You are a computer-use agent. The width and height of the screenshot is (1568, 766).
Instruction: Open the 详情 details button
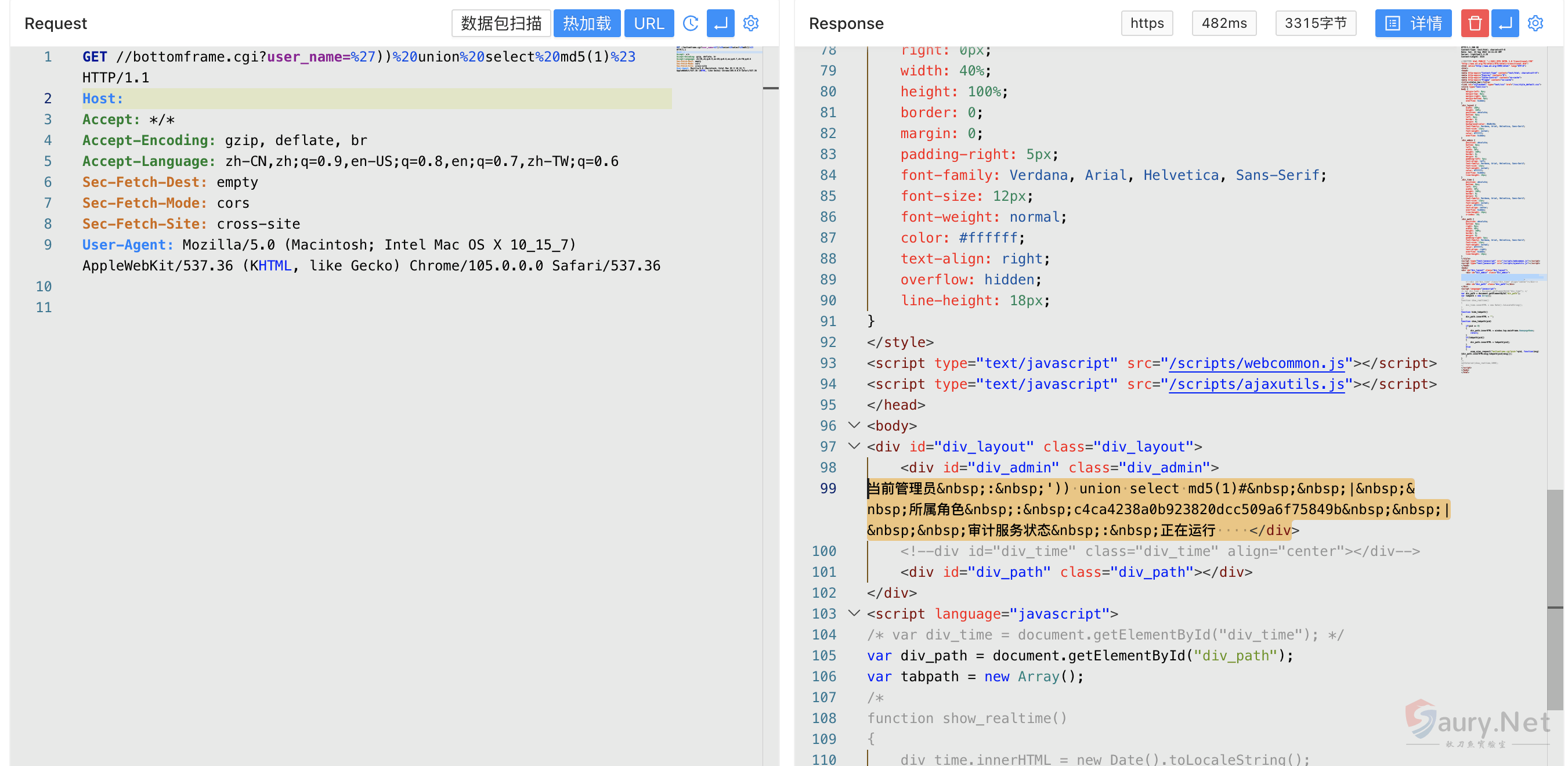pos(1413,23)
